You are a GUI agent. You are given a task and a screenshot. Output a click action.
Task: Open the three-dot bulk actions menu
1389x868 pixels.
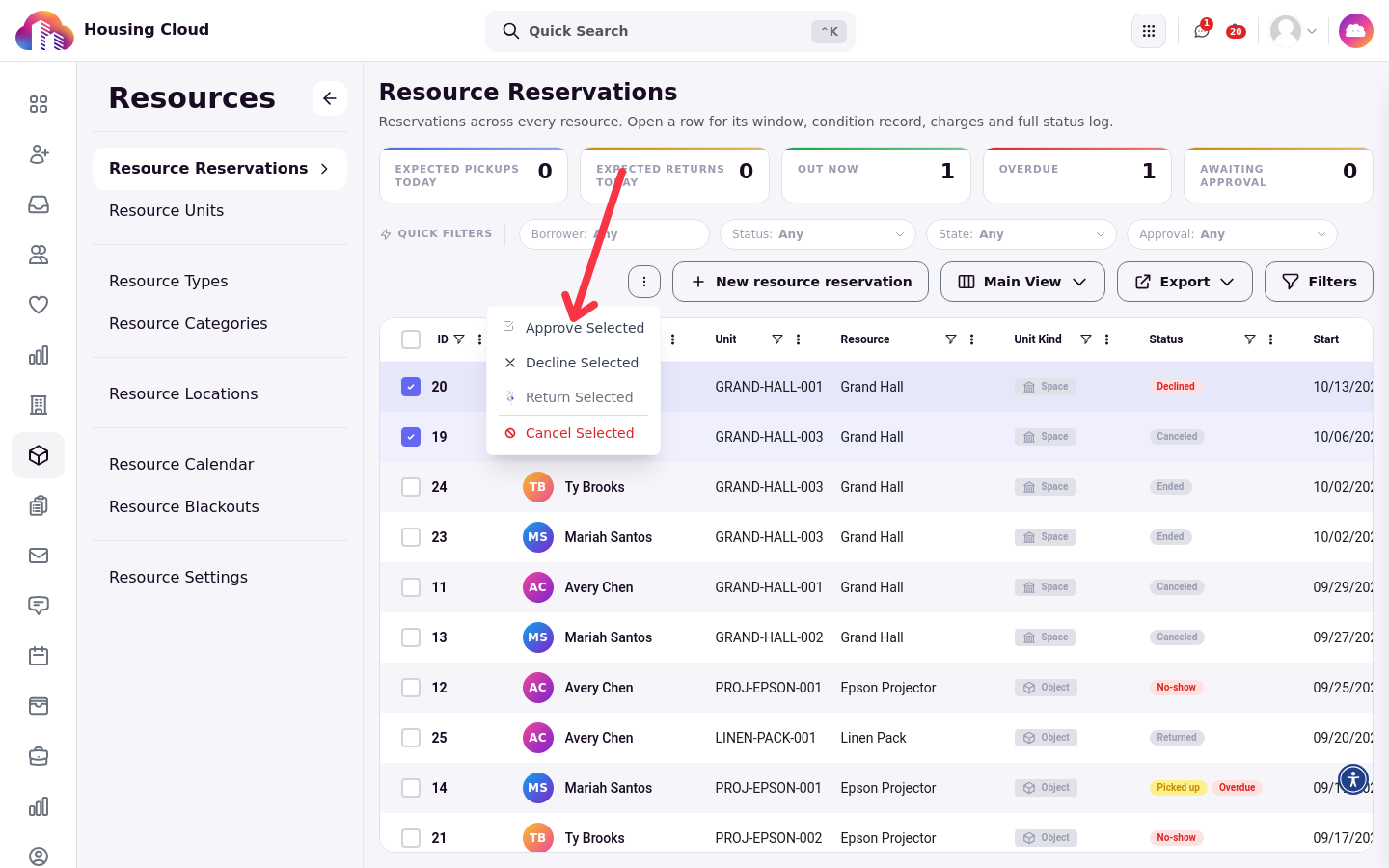point(644,282)
